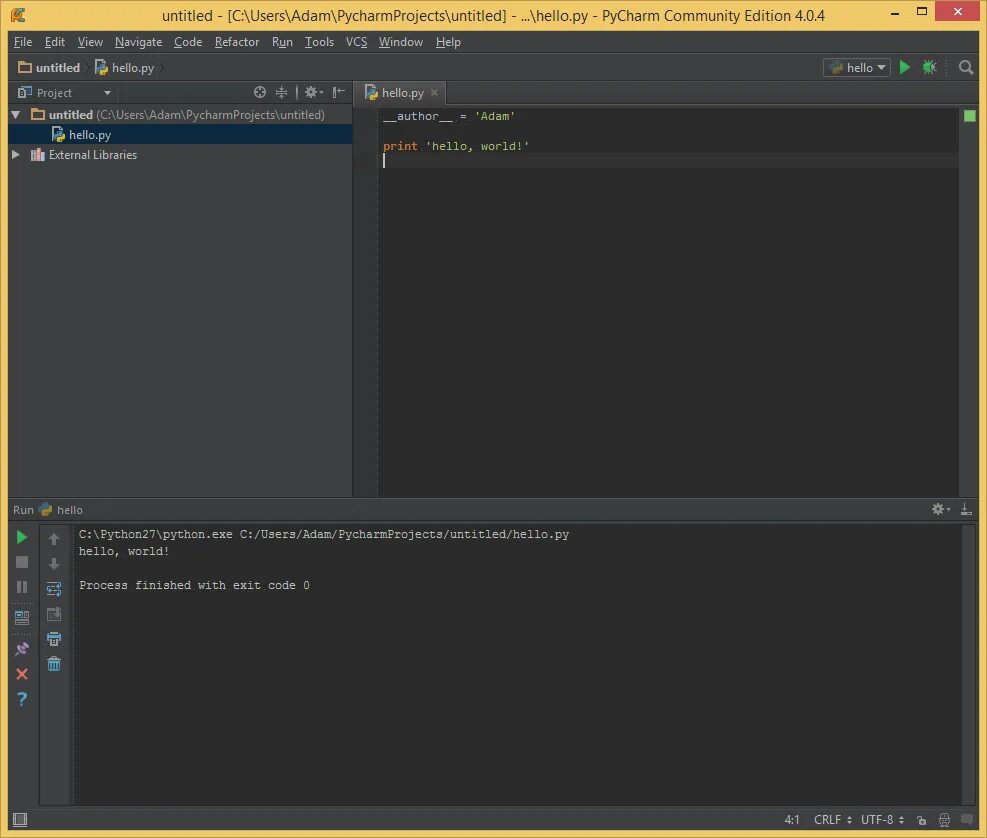
Task: Click 'Process finished with exit code 0' text
Action: [195, 585]
